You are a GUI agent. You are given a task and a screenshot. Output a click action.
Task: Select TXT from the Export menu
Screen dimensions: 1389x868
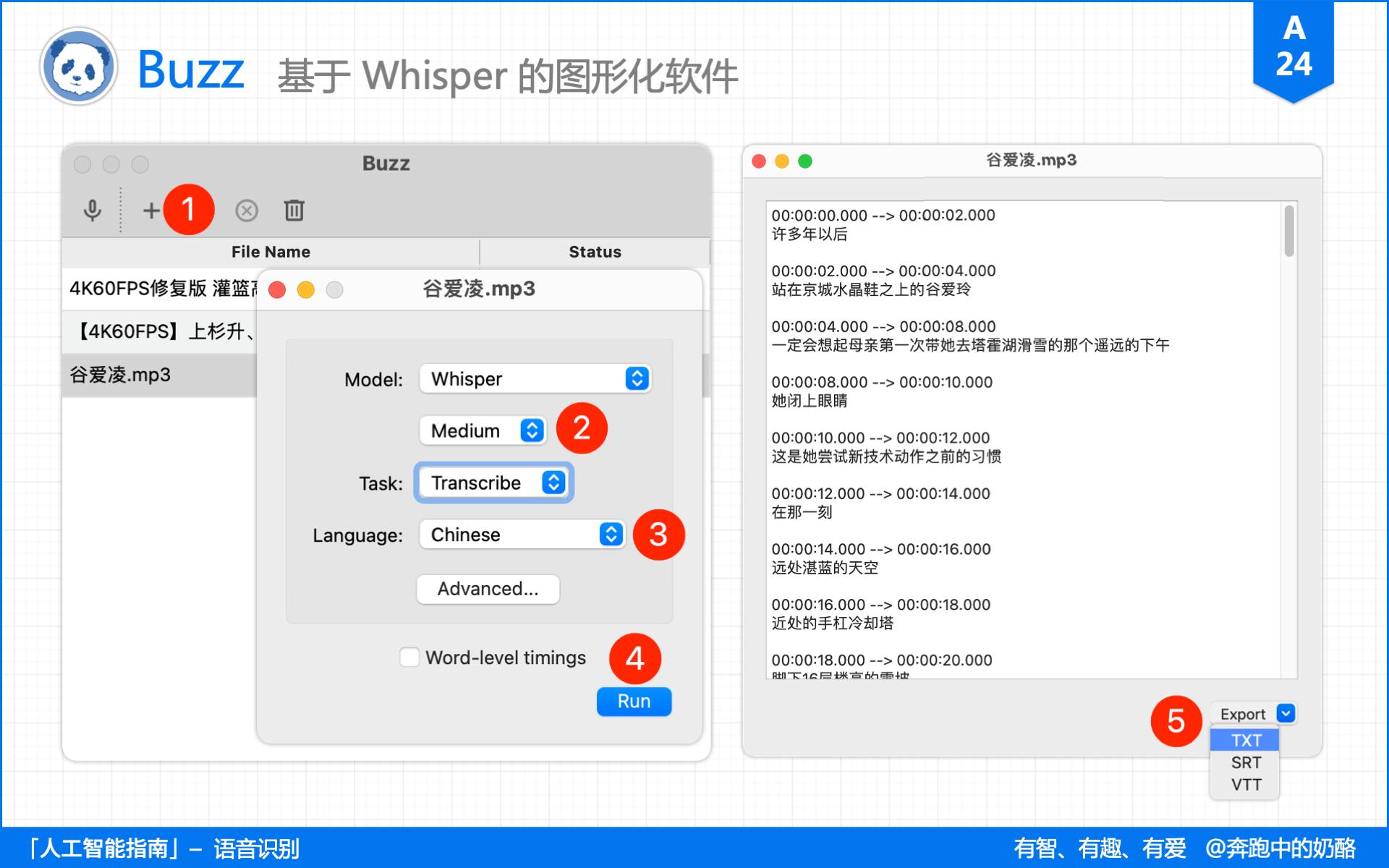pyautogui.click(x=1244, y=739)
